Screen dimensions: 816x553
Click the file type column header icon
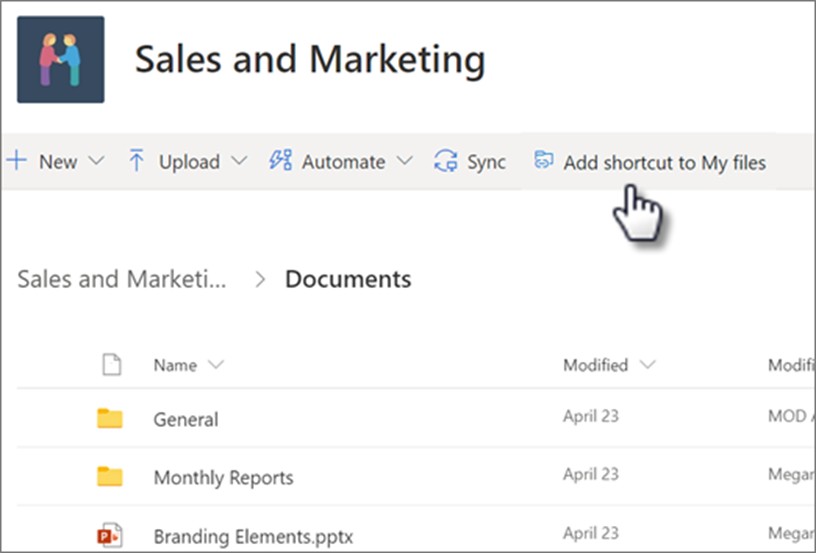pyautogui.click(x=112, y=365)
